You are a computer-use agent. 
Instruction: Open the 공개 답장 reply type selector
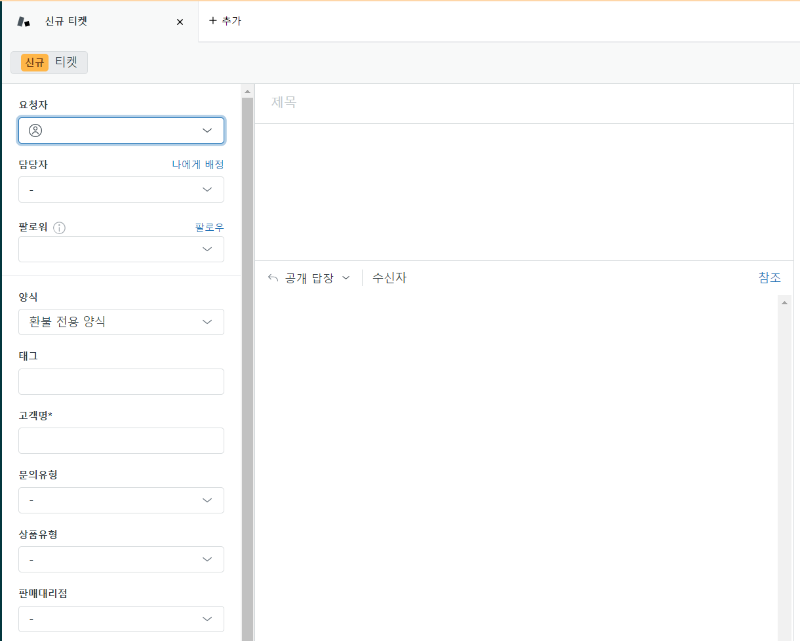pos(310,277)
